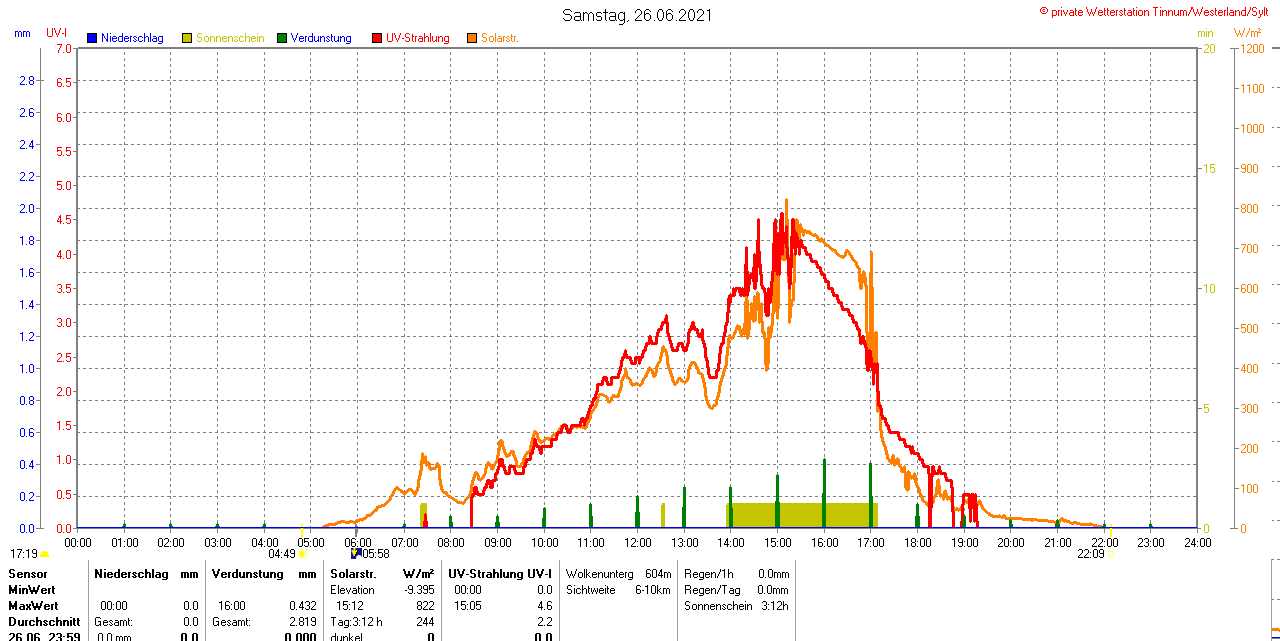This screenshot has height=641, width=1280.
Task: Click the yellow Sonnenschein legend square
Action: pos(187,38)
